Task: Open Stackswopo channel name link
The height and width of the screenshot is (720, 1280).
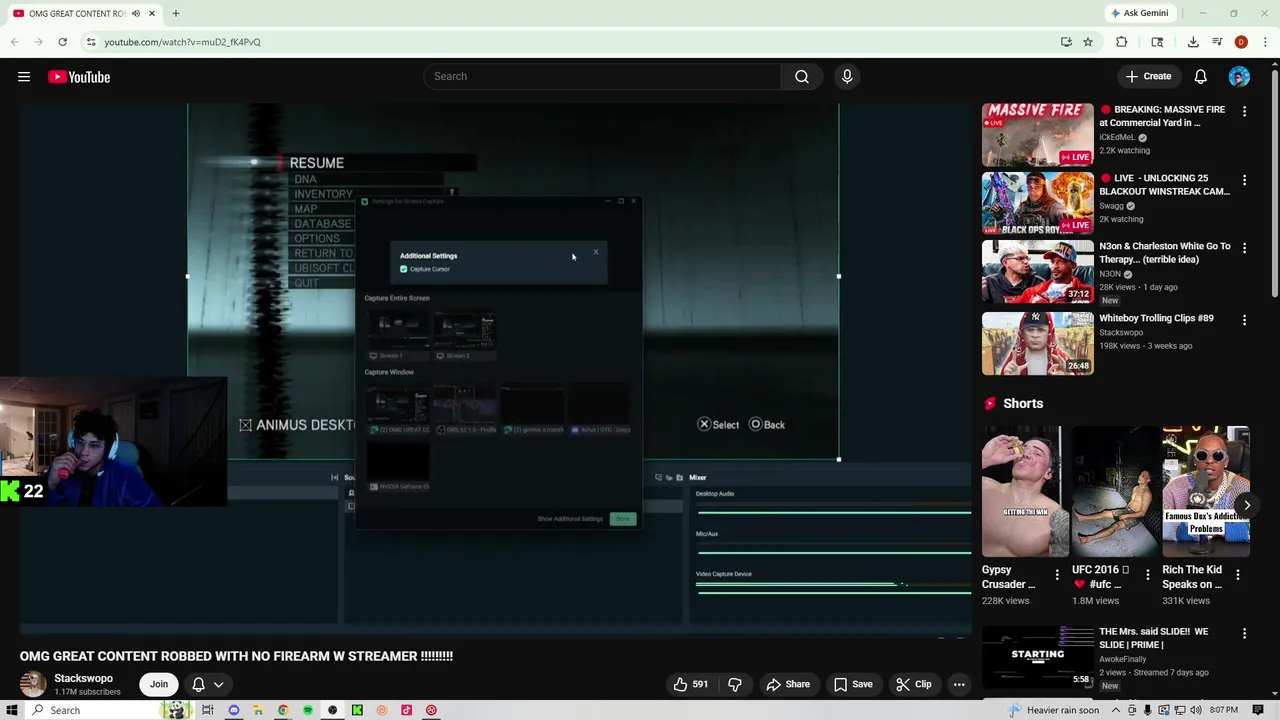Action: [83, 678]
